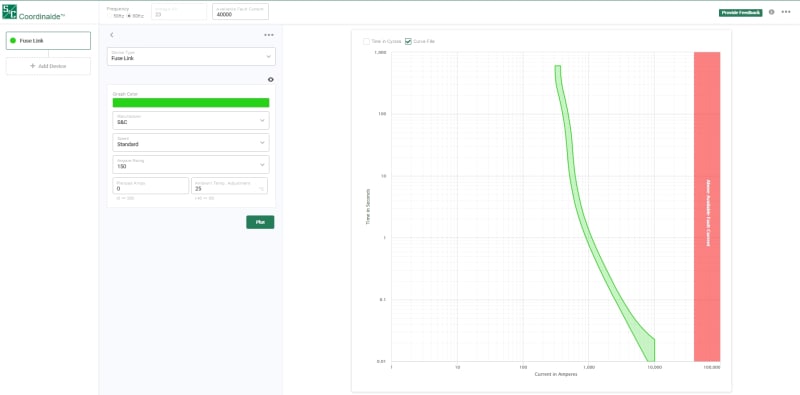Open the Device Type dropdown
The height and width of the screenshot is (395, 800).
tap(191, 57)
